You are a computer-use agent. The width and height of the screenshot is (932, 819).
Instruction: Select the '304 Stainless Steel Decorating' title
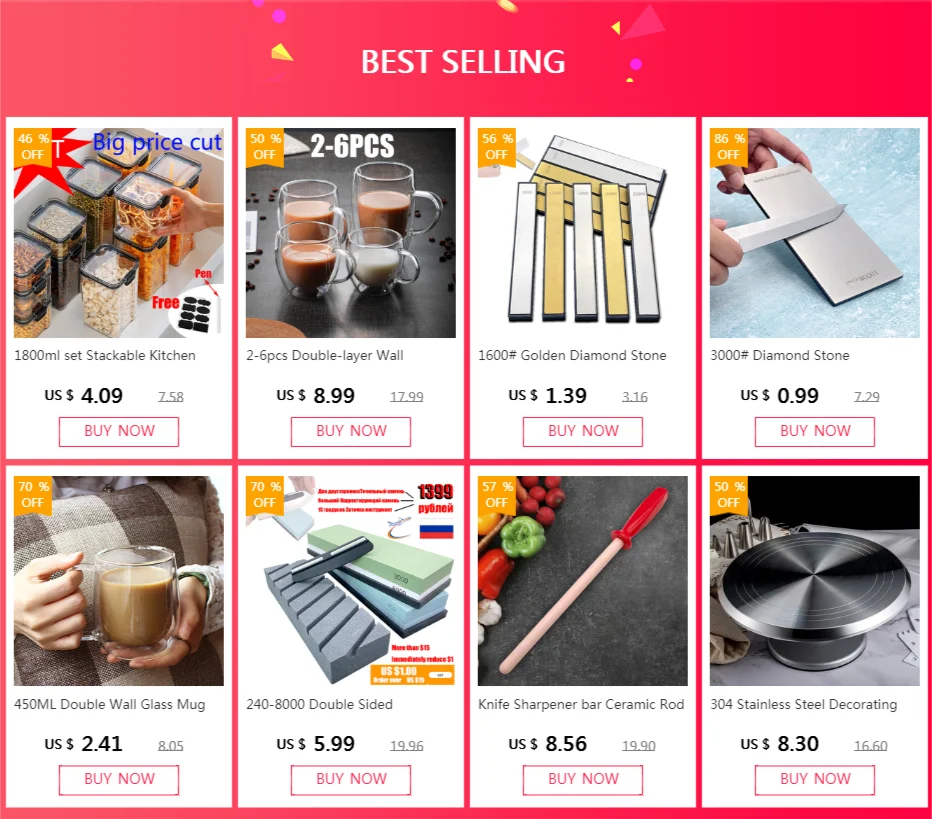(x=804, y=704)
